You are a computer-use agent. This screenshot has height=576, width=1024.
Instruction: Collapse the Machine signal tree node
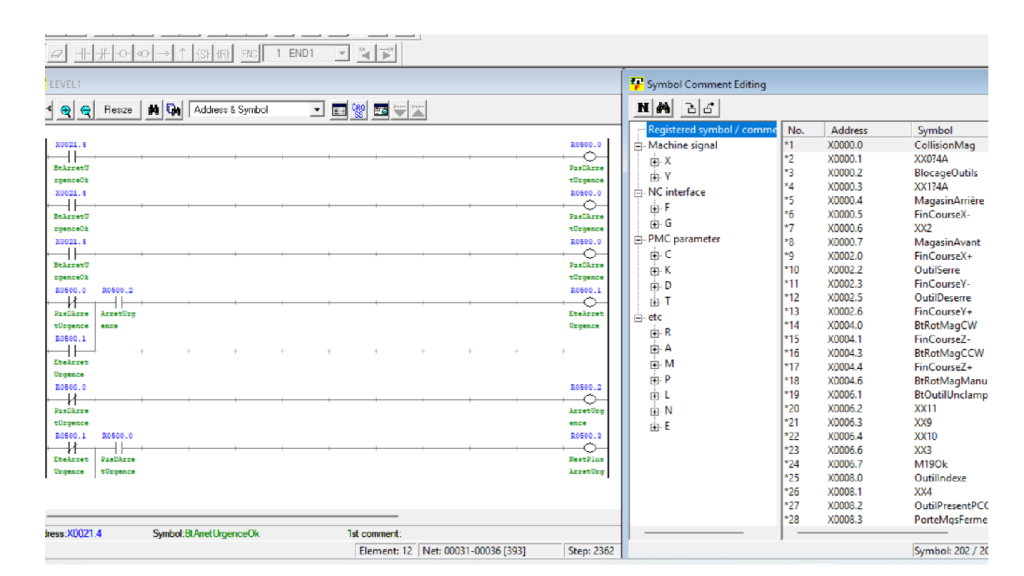(x=639, y=146)
